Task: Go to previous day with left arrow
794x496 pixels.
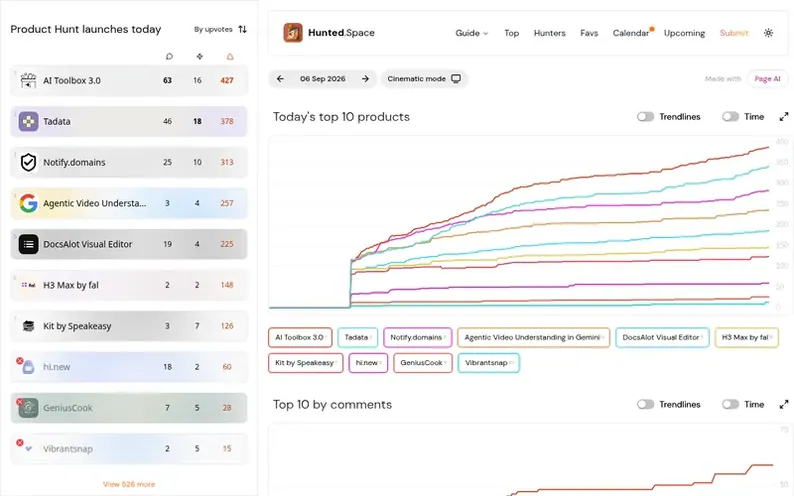Action: 280,79
